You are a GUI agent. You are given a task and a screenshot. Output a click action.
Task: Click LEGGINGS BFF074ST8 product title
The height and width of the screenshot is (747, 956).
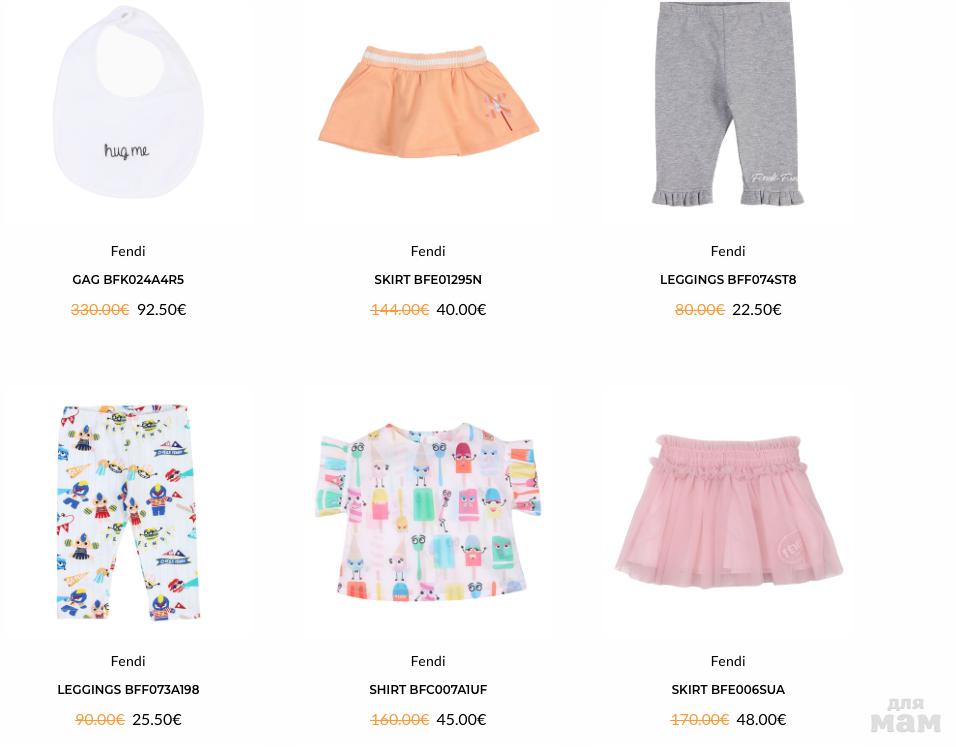click(x=728, y=280)
